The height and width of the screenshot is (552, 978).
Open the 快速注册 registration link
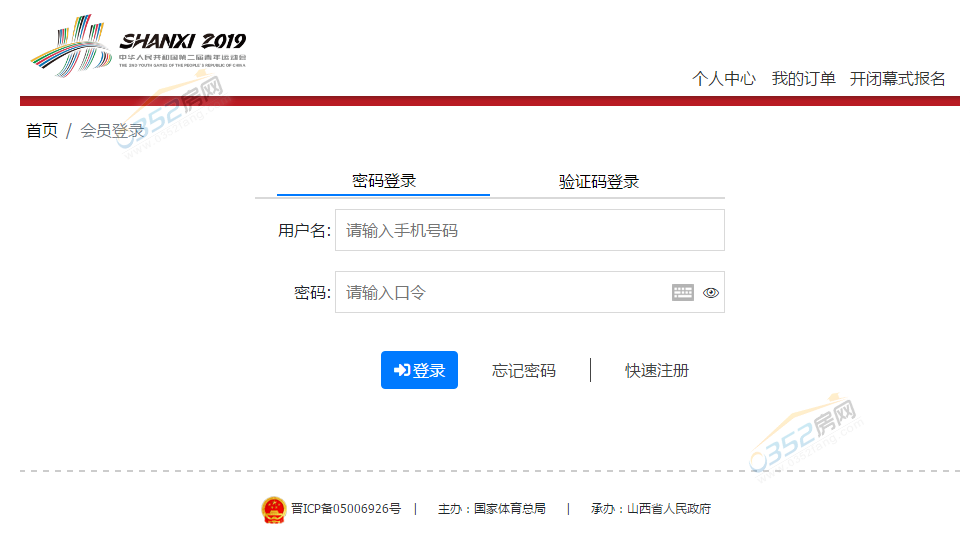click(657, 371)
